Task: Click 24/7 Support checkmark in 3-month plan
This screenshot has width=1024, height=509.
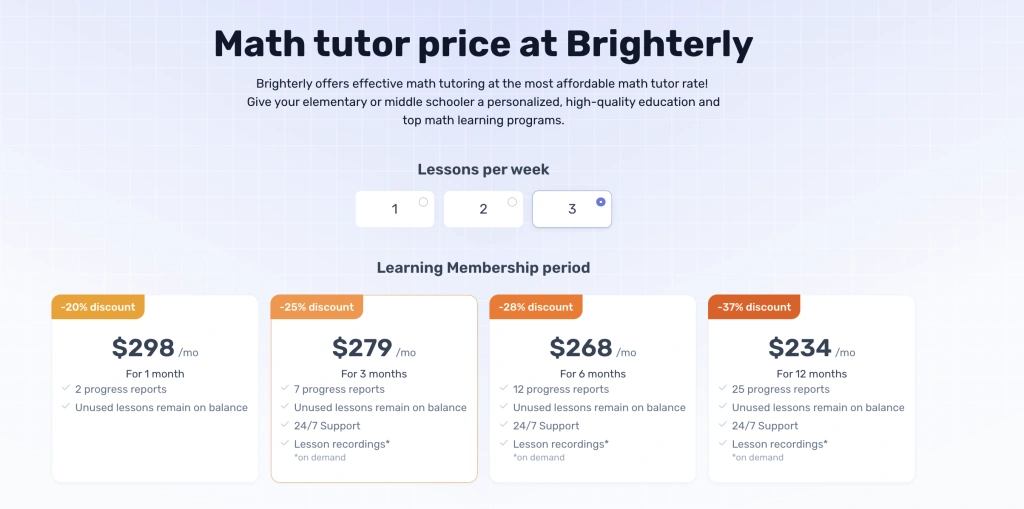Action: (285, 425)
